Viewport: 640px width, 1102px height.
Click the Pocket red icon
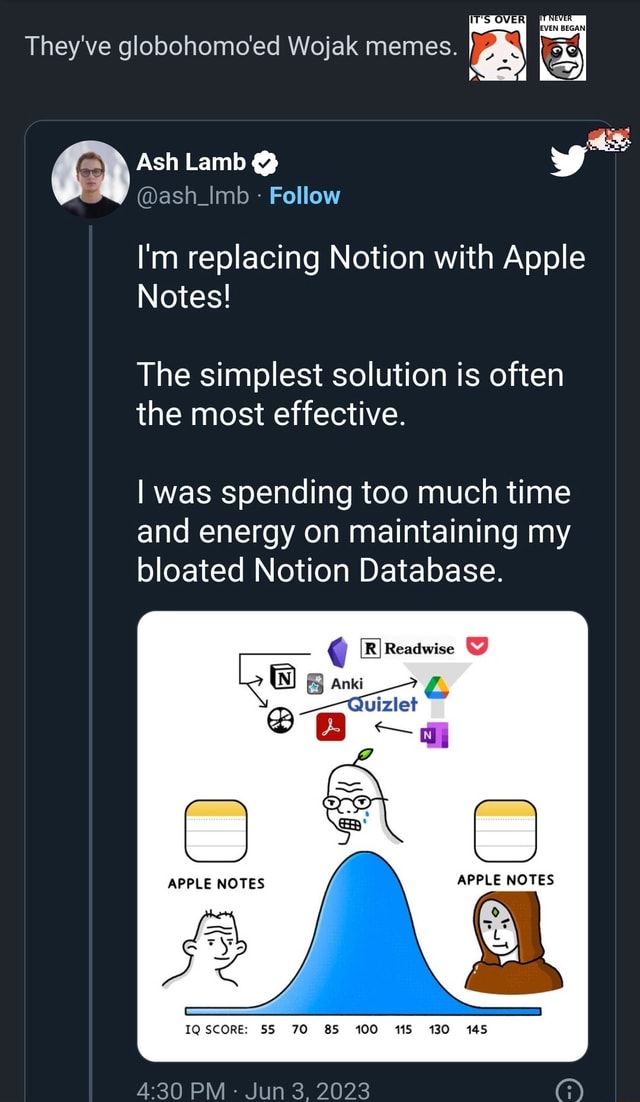click(x=476, y=647)
